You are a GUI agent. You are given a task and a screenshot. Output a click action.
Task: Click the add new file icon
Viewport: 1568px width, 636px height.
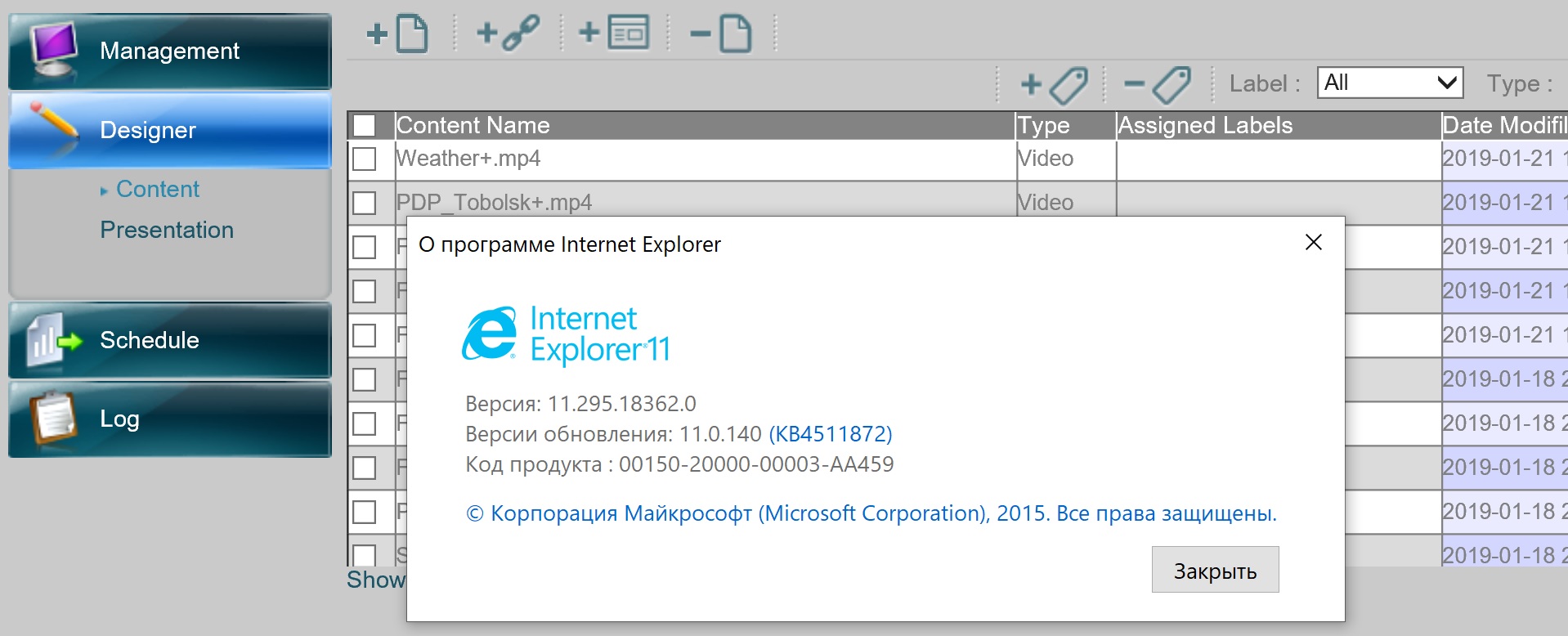click(x=398, y=34)
